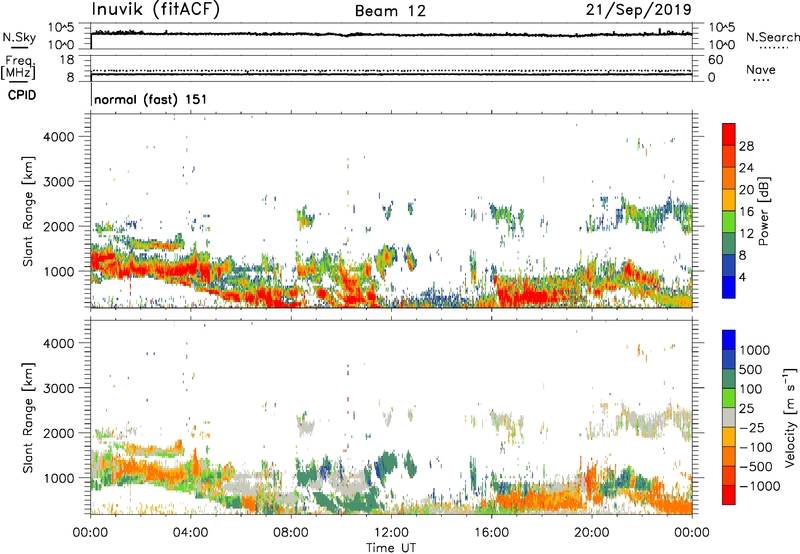800x554 pixels.
Task: Click the 2000 km tick on the velocity panel
Action: [x=59, y=433]
